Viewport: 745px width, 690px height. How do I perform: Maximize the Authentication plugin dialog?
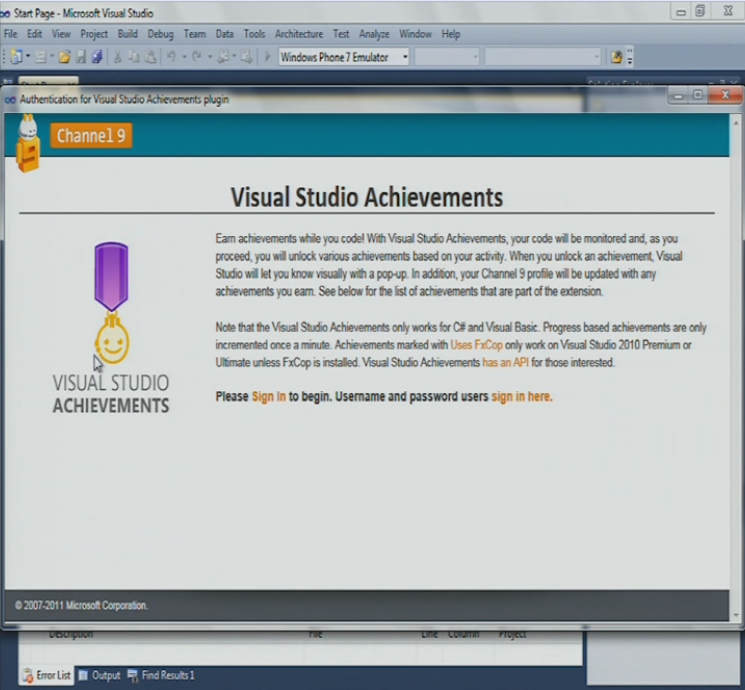[x=697, y=95]
